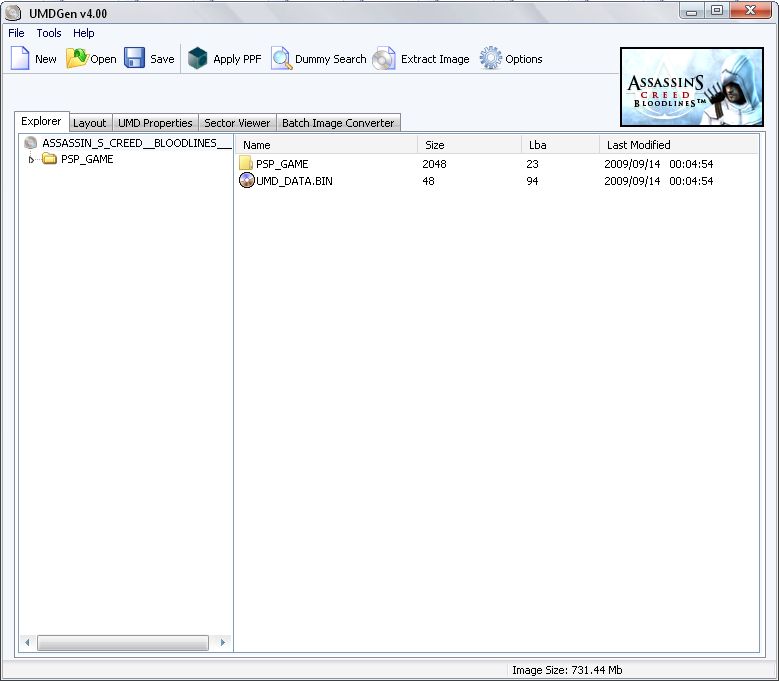
Task: Switch to the UMD Properties tab
Action: 155,123
